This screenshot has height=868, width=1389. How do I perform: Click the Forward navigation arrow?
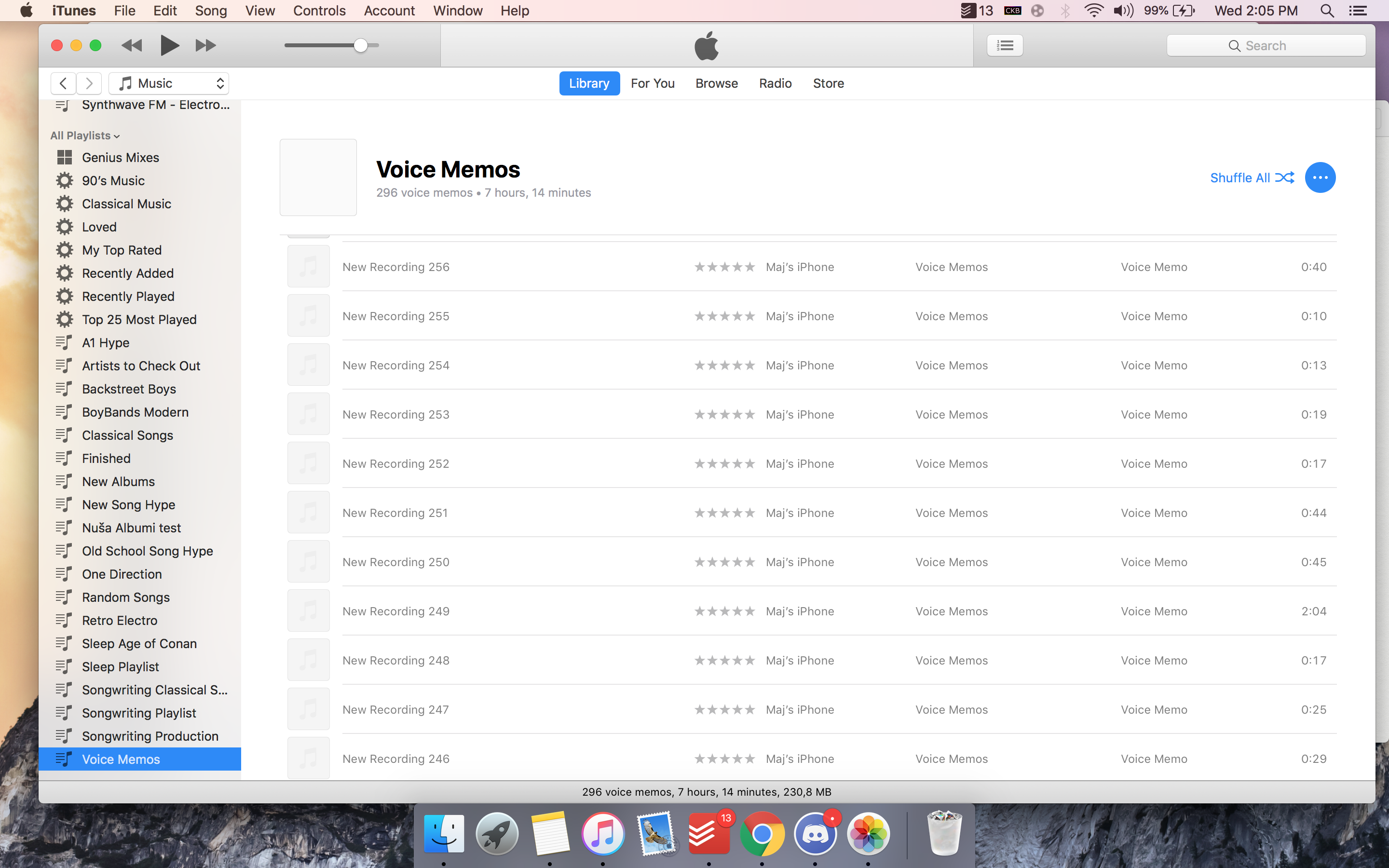click(x=89, y=83)
